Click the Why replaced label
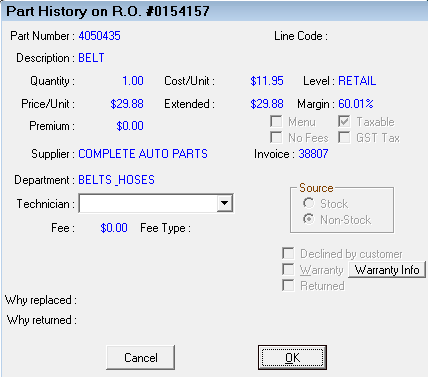The width and height of the screenshot is (428, 377). (41, 300)
